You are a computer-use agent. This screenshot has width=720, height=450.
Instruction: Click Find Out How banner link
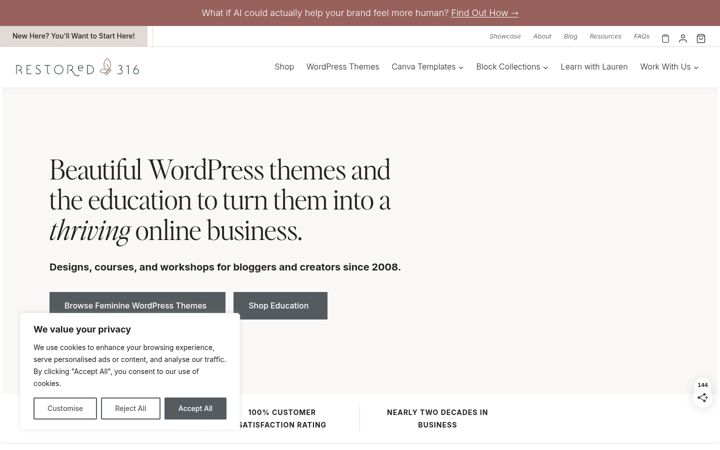(484, 13)
